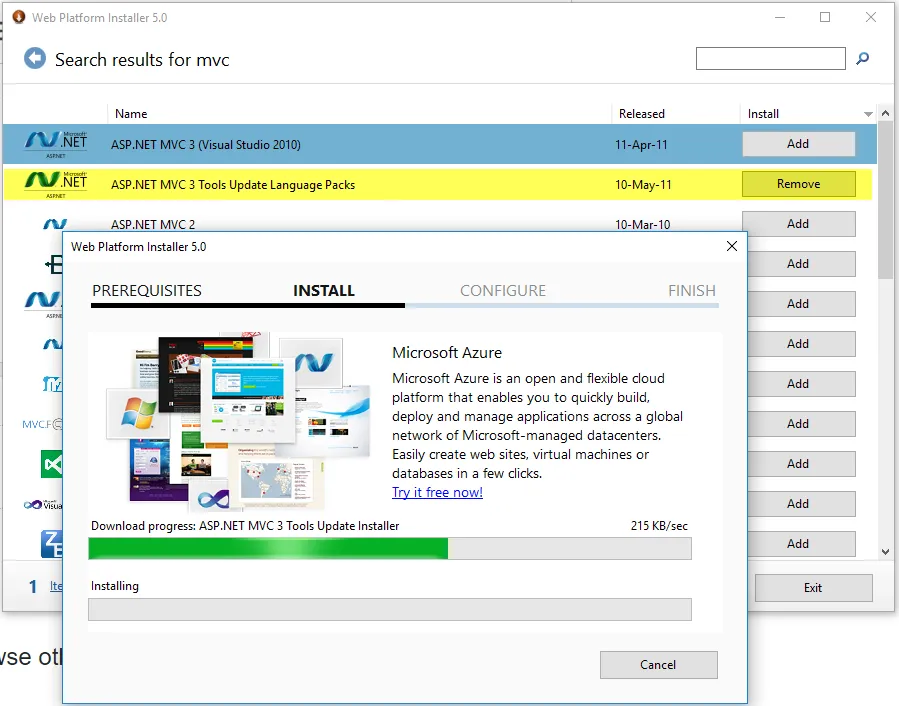Image resolution: width=899 pixels, height=706 pixels.
Task: Click the 10-Mar-10 release date
Action: 642,224
